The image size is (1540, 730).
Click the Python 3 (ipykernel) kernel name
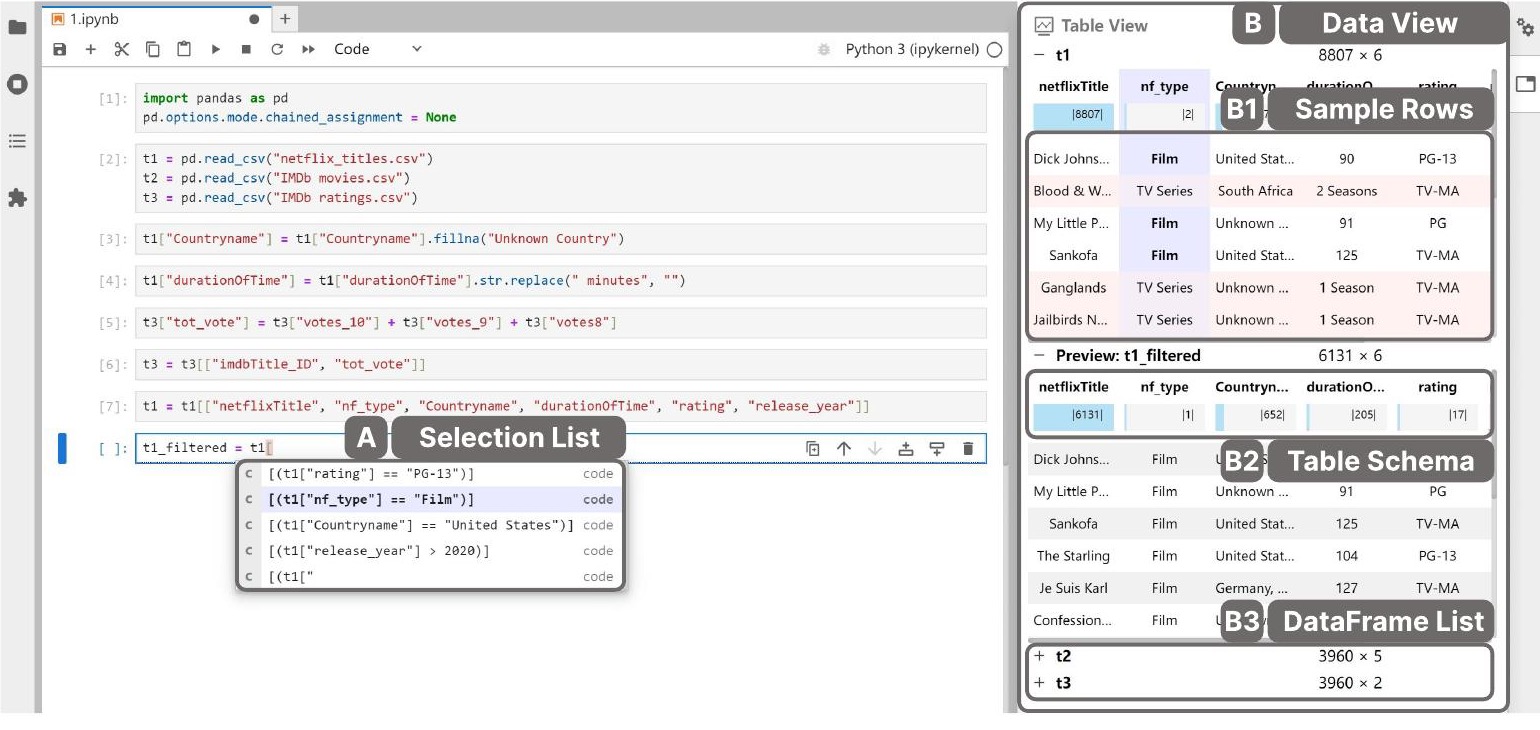[x=912, y=49]
